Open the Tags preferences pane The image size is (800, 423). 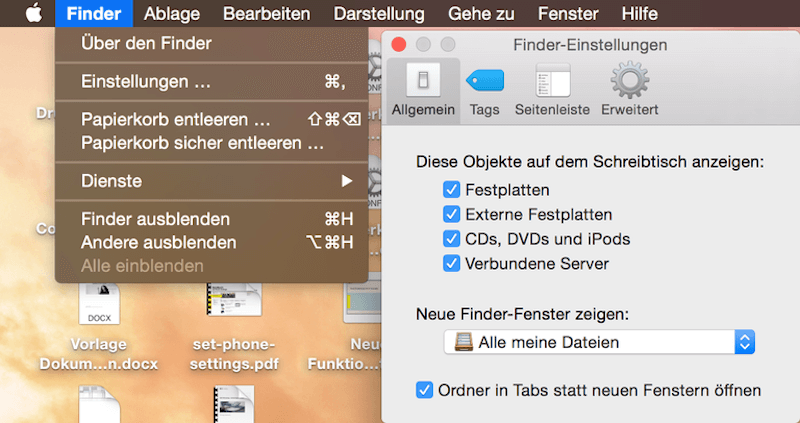click(485, 91)
